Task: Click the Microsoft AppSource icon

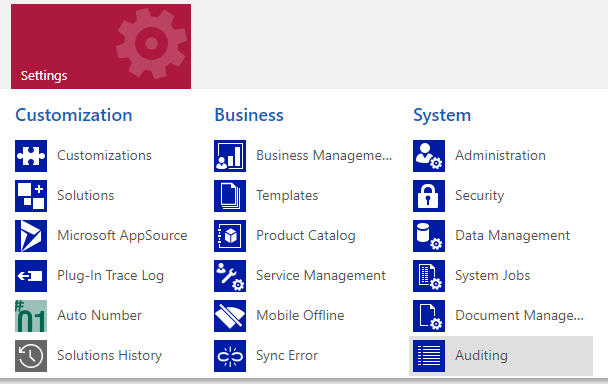Action: (x=31, y=236)
